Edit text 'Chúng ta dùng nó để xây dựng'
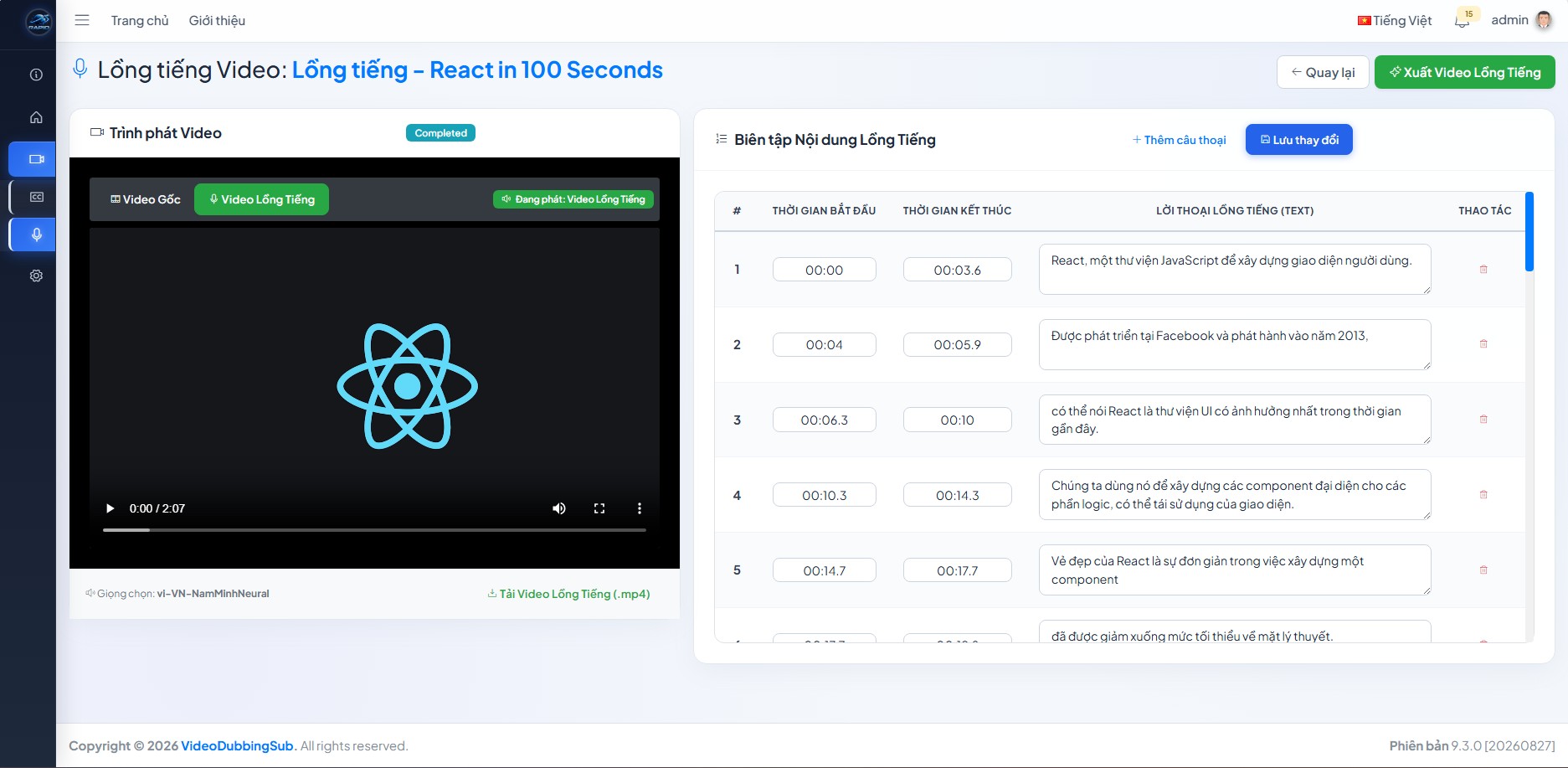 [1235, 495]
